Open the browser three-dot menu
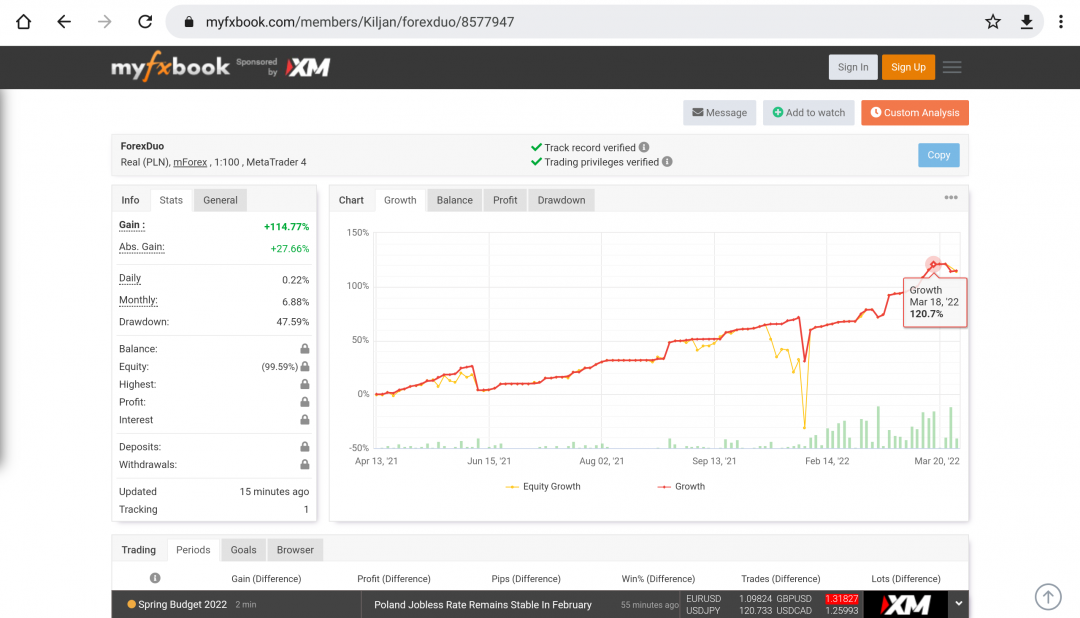The image size is (1080, 618). [x=1060, y=21]
